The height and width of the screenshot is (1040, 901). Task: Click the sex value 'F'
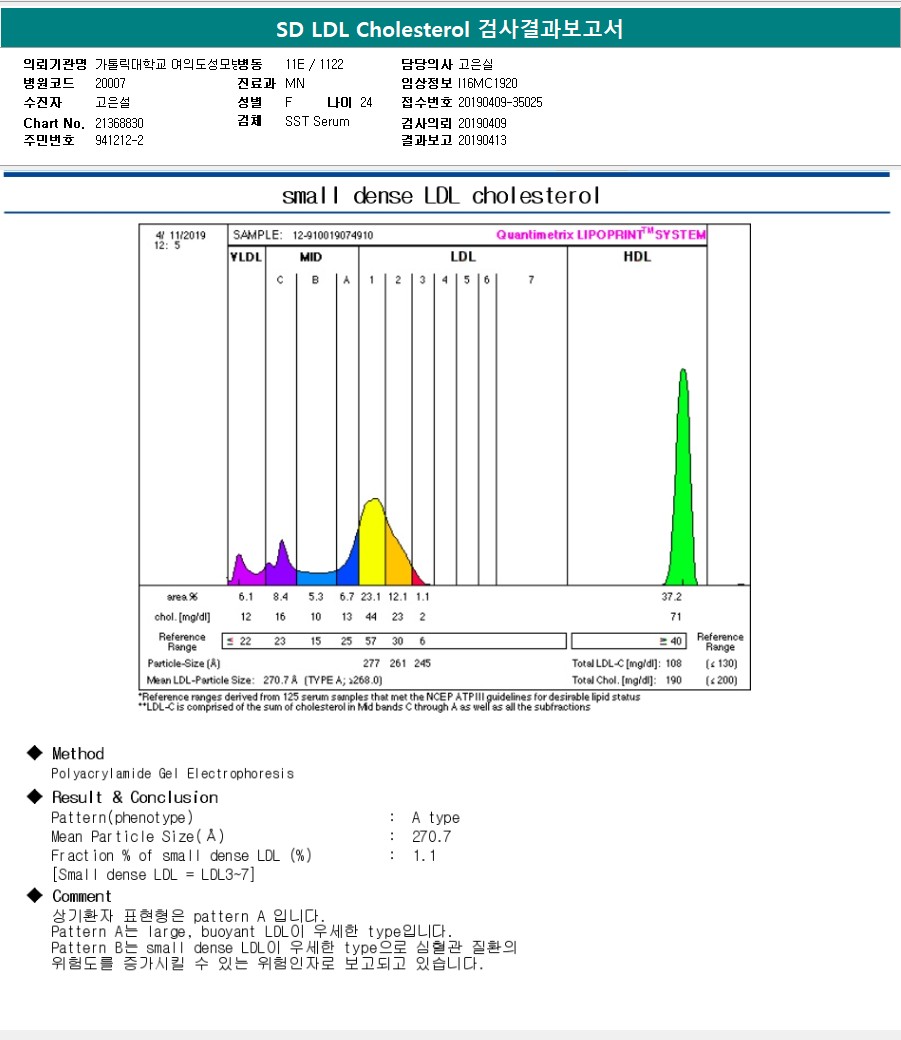pos(289,103)
